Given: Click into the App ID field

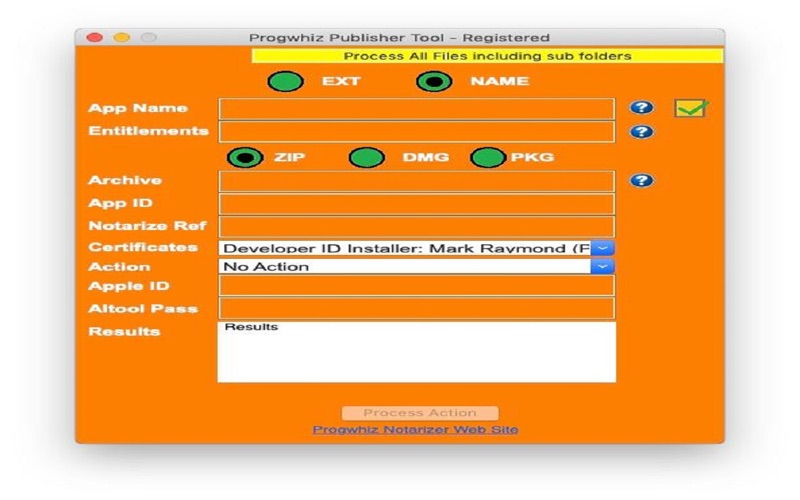Looking at the screenshot, I should [x=416, y=204].
